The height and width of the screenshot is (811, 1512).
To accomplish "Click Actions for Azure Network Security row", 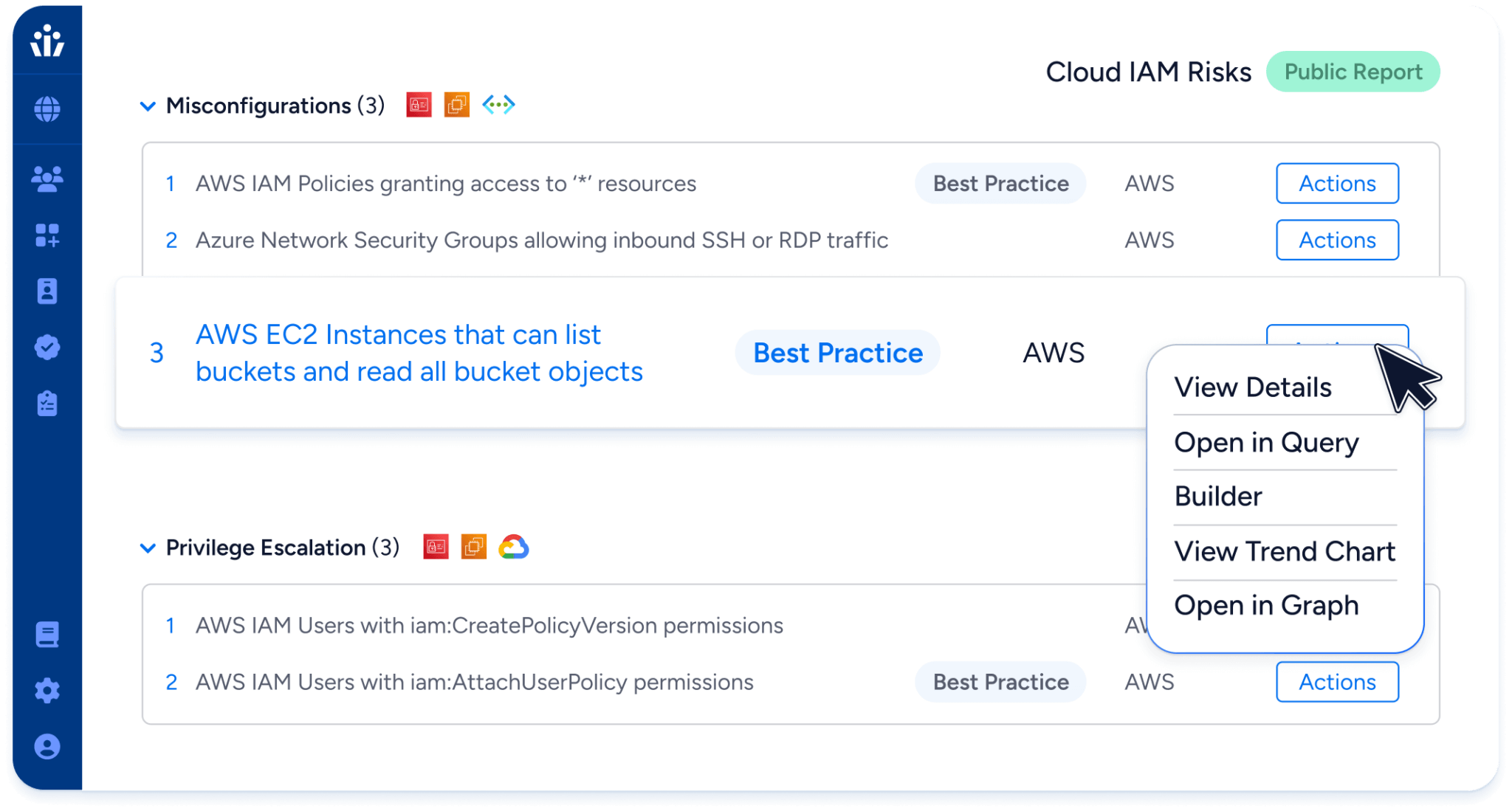I will (x=1336, y=240).
